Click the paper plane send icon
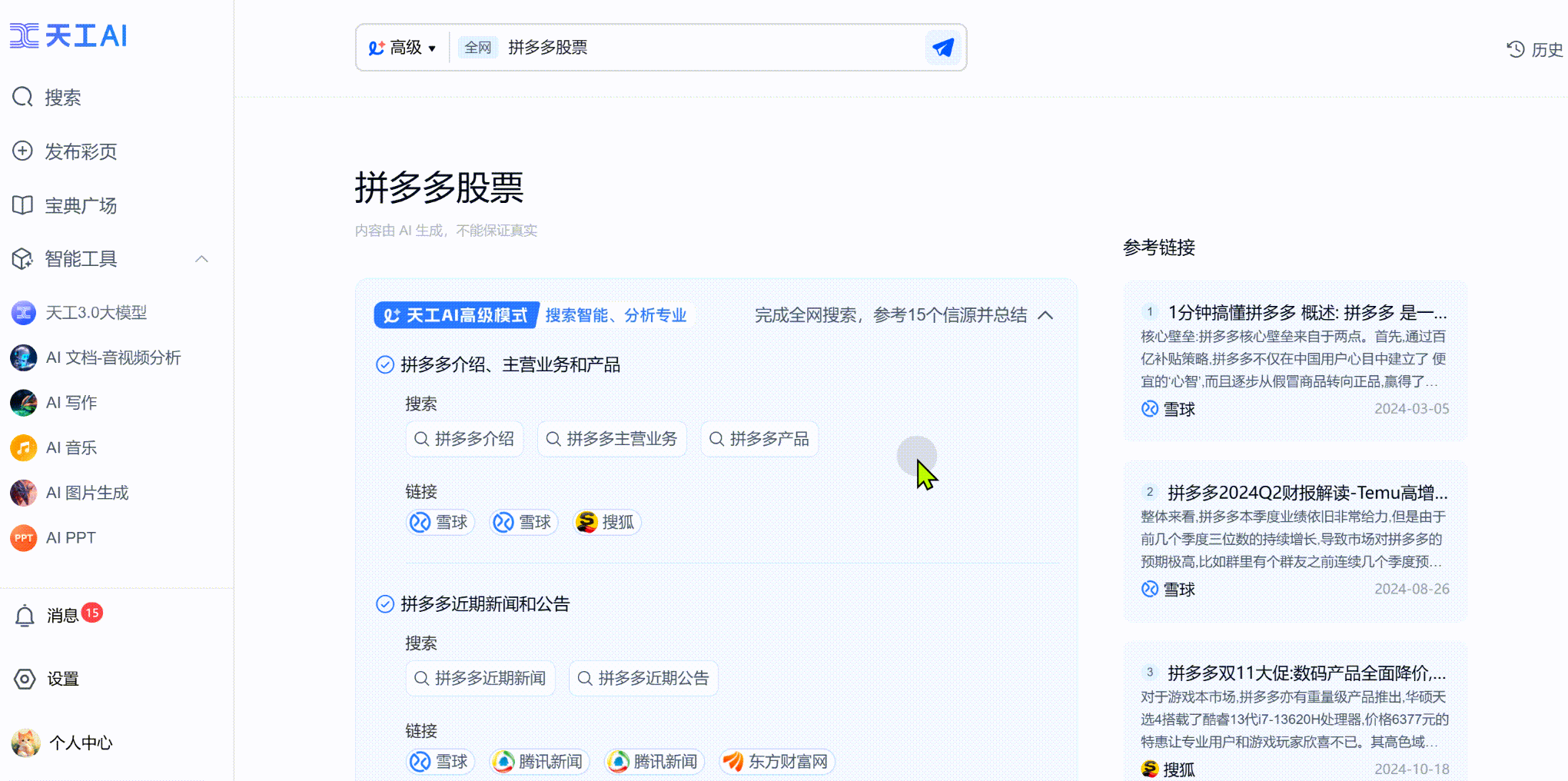 pos(942,47)
